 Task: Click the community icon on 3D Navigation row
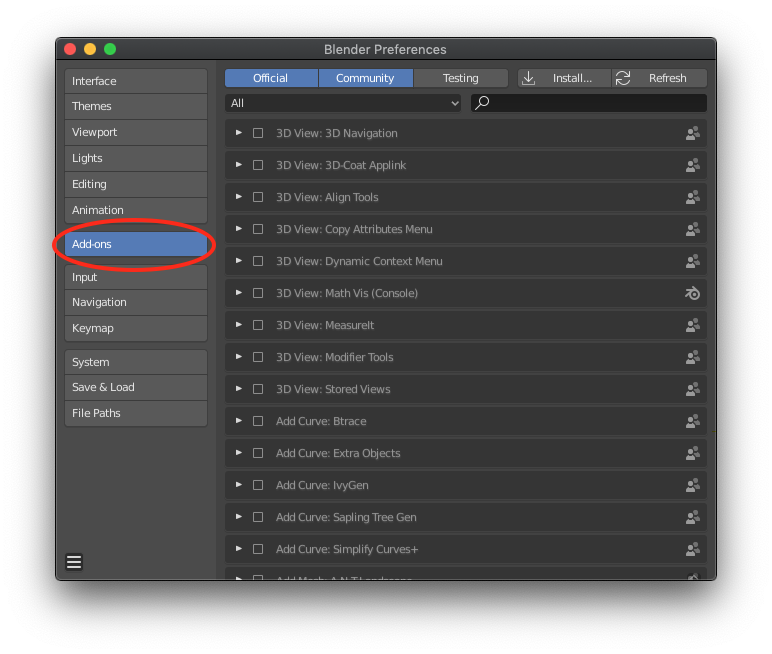click(693, 133)
